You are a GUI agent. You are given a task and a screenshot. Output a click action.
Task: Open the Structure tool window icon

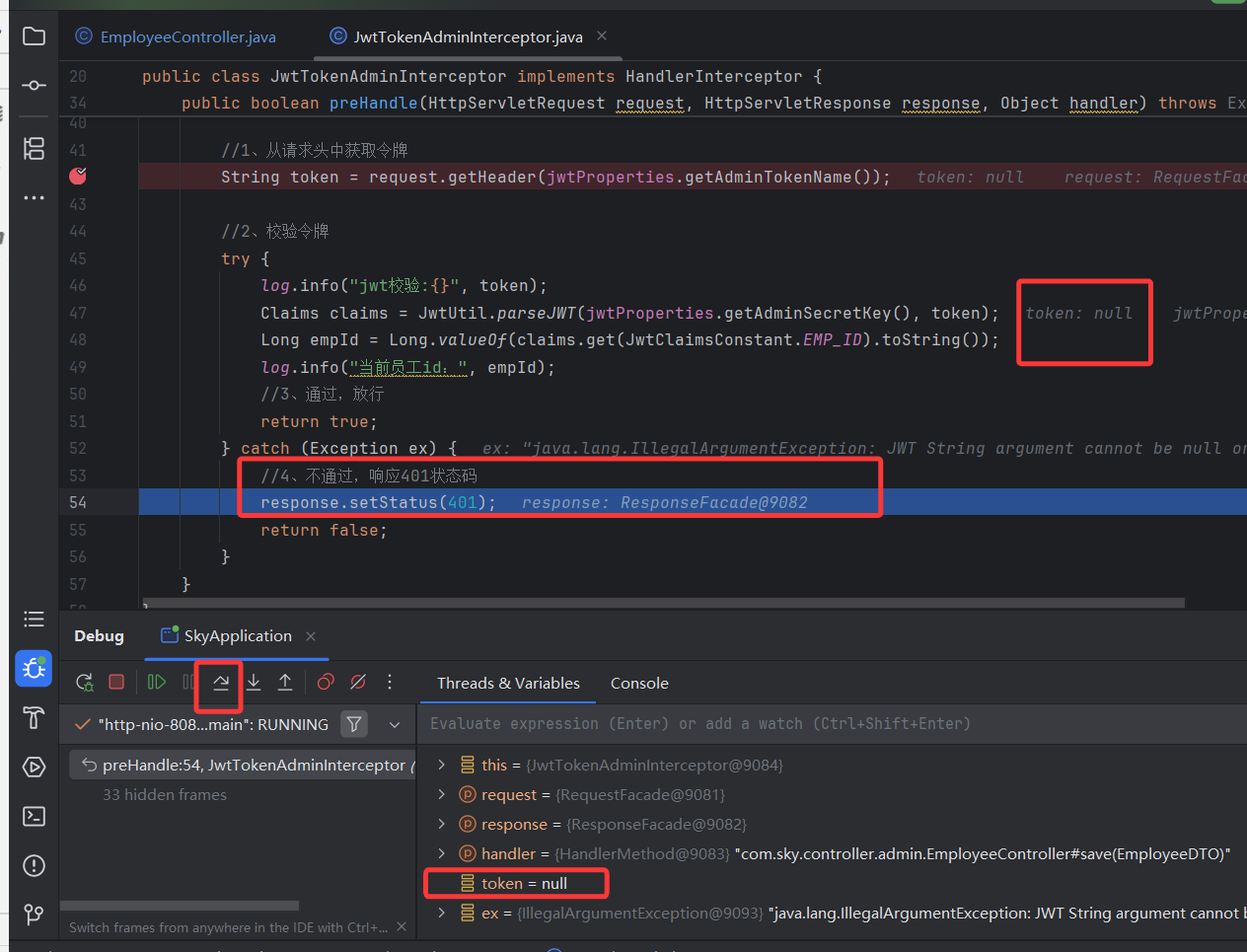pos(34,148)
